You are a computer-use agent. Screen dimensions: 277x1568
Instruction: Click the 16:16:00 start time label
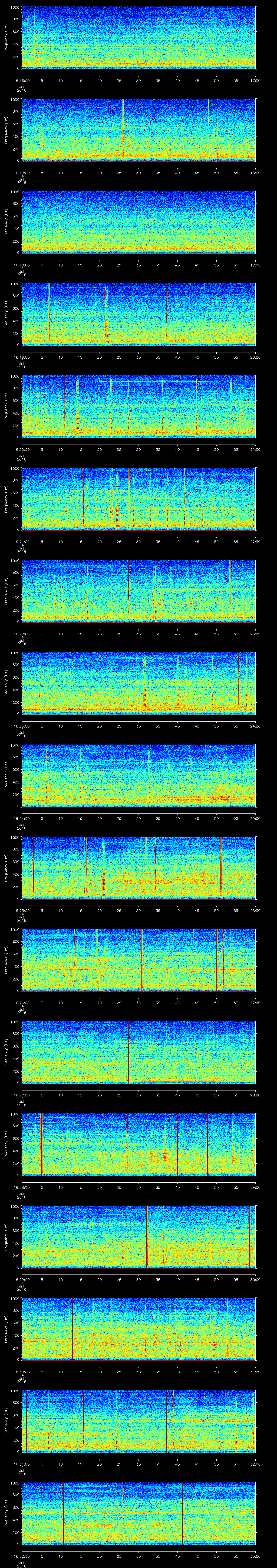pos(21,80)
